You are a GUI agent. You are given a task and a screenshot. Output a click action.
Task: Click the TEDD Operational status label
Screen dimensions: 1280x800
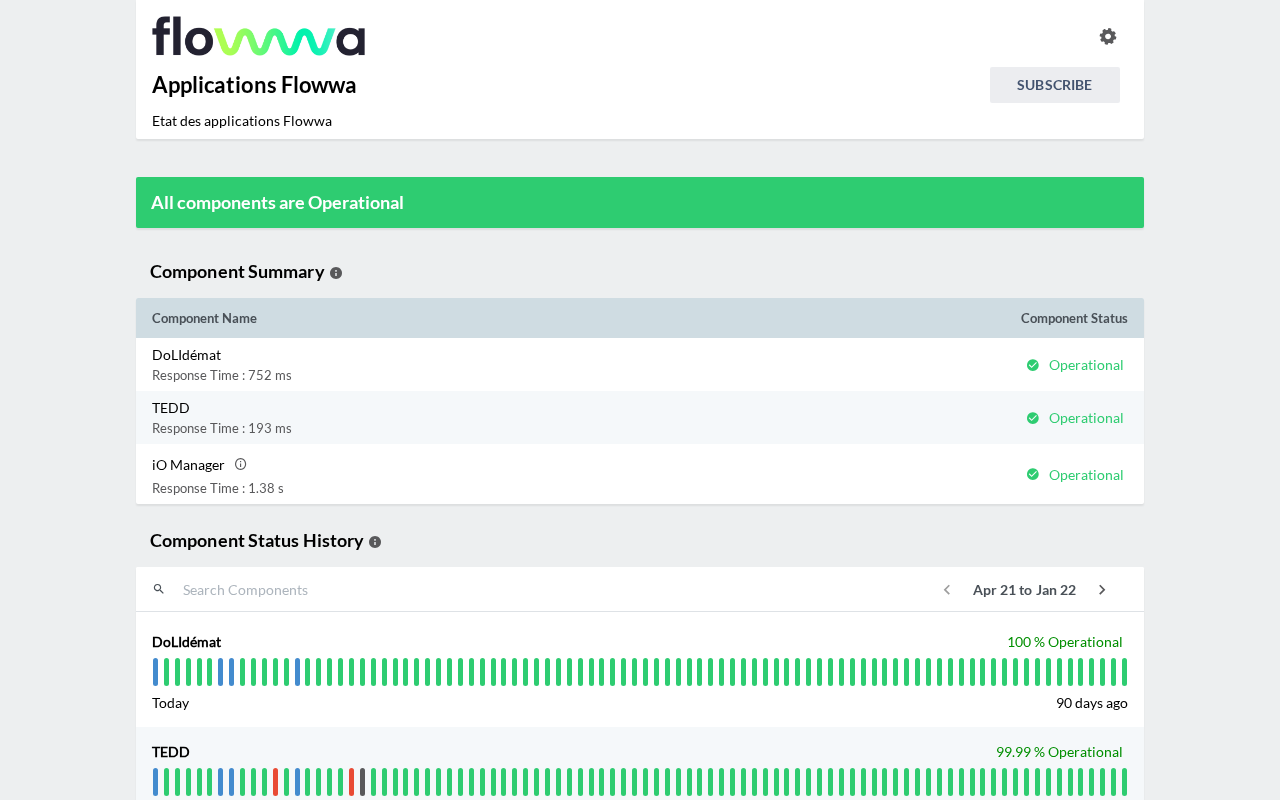[1086, 418]
